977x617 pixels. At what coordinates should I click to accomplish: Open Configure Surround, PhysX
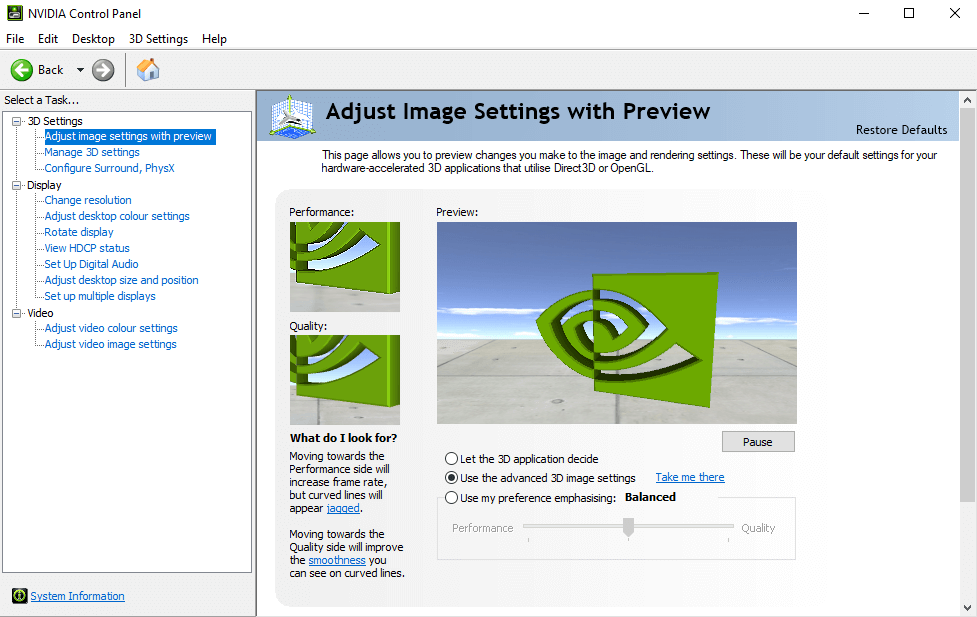109,168
